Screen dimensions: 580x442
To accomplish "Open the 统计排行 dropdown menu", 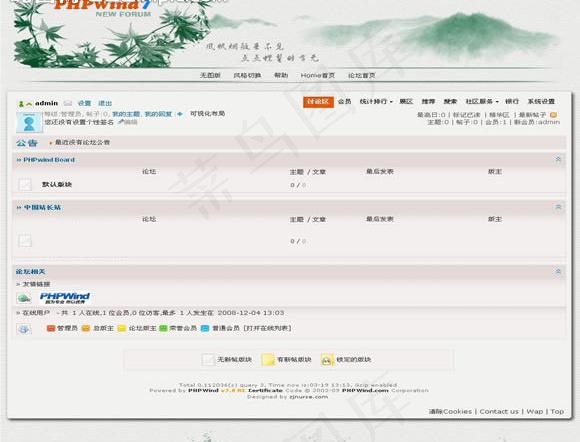I will point(376,101).
